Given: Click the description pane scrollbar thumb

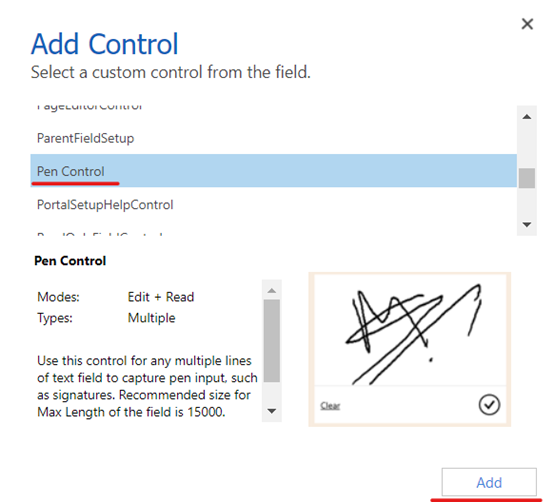Looking at the screenshot, I should [272, 341].
